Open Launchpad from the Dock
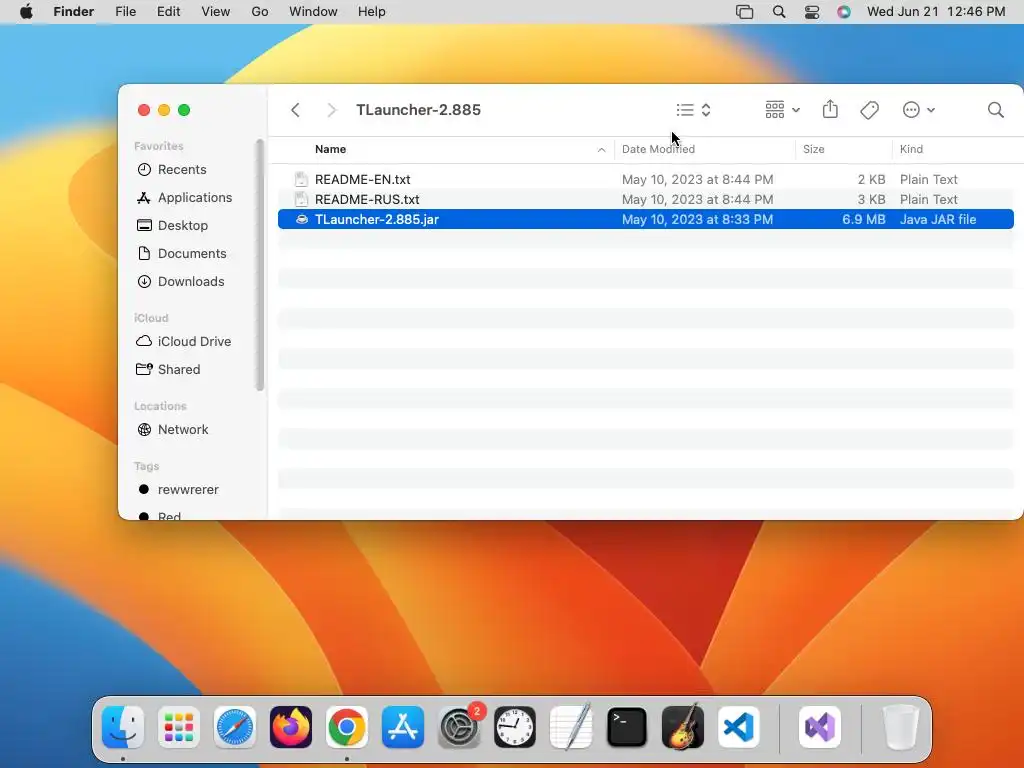Screen dimensions: 1024x768 [x=179, y=727]
